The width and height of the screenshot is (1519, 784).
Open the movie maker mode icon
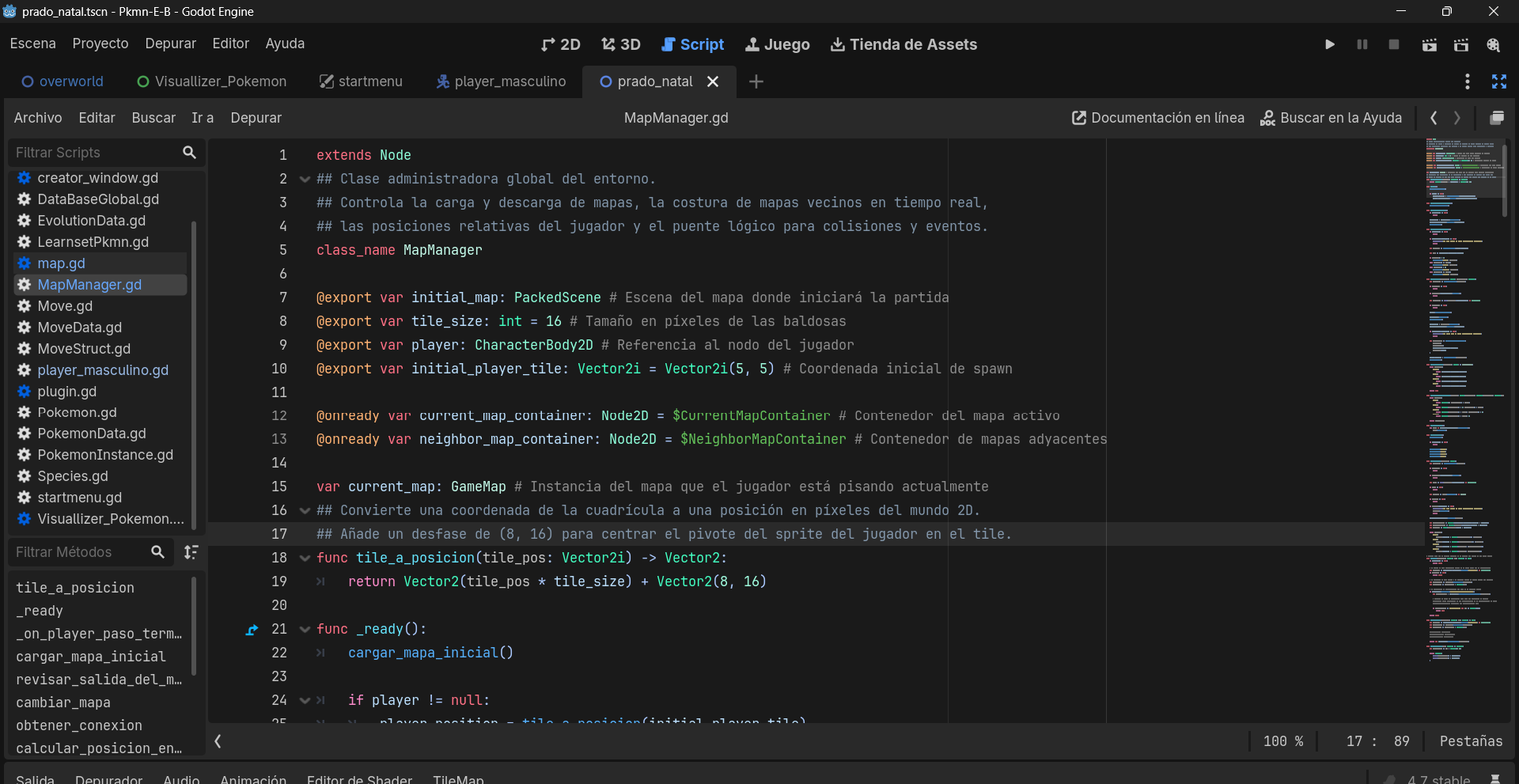[1494, 44]
